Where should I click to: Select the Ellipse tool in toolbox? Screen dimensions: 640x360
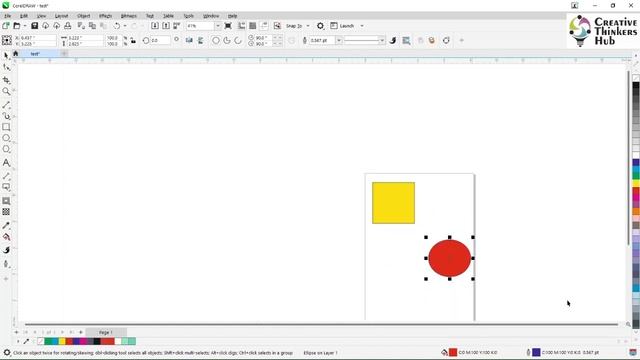pos(6,138)
